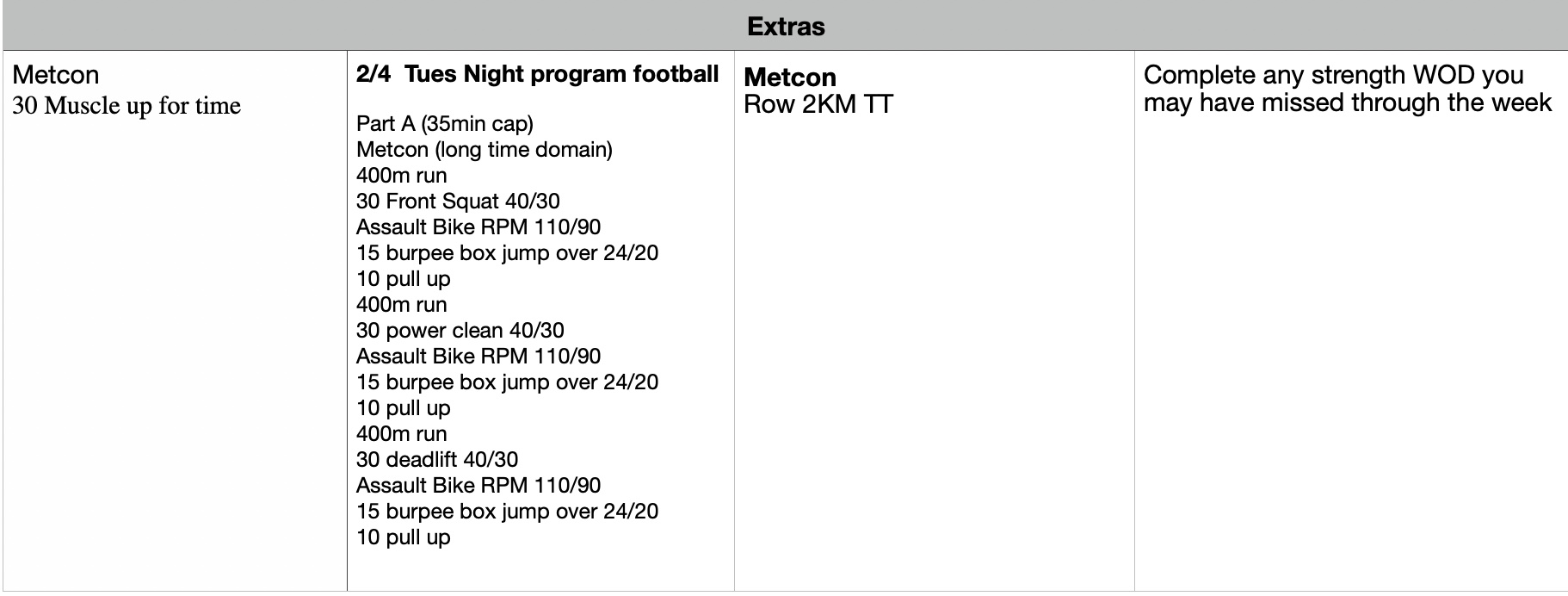The height and width of the screenshot is (596, 1568).
Task: Click the first '10 pull up' line
Action: tap(403, 279)
